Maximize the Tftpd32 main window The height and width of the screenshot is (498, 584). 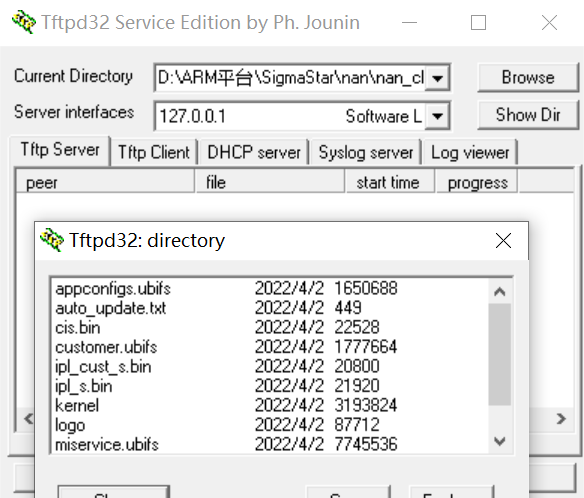pos(478,23)
